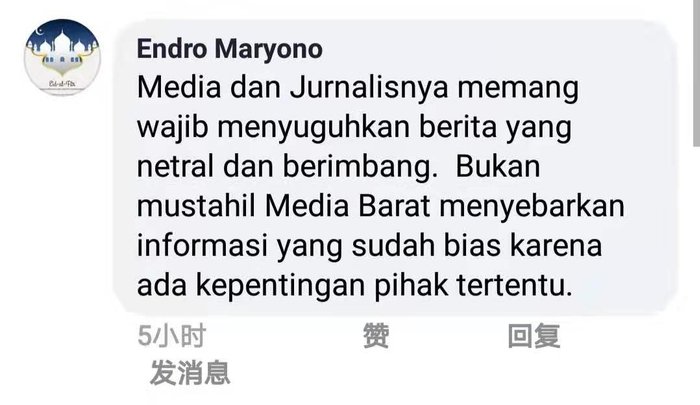
Task: Click the word "berimbang" in the comment
Action: 360,167
